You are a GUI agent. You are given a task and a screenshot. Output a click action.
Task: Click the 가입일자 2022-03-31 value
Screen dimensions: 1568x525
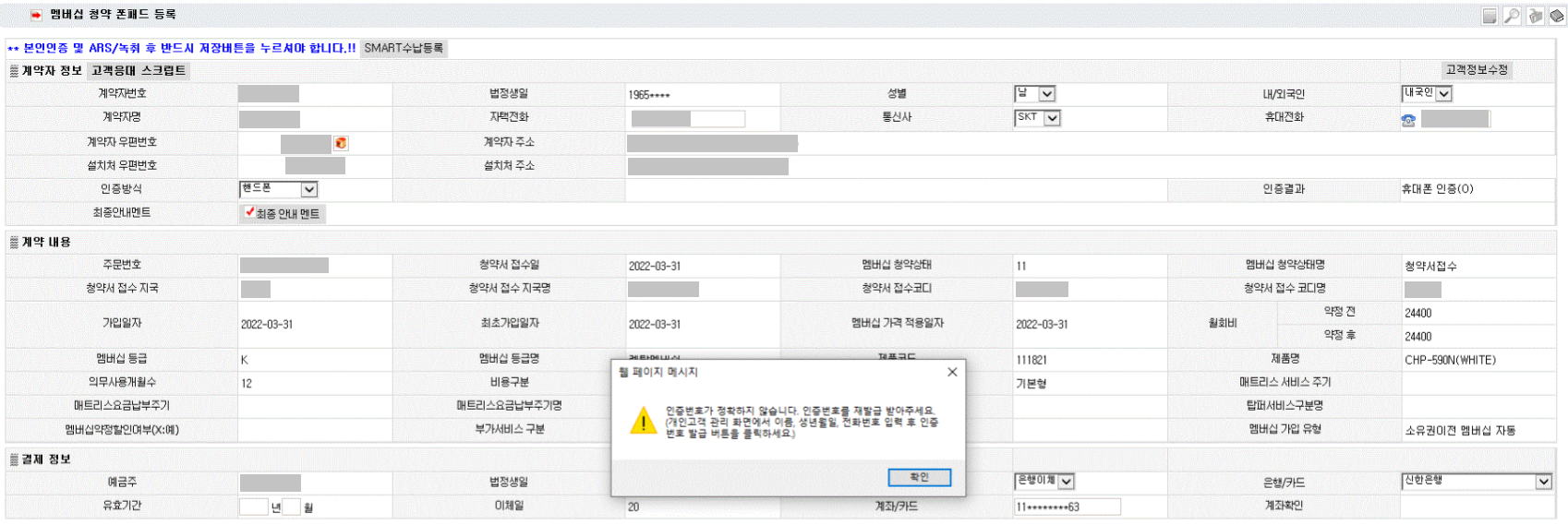[267, 325]
